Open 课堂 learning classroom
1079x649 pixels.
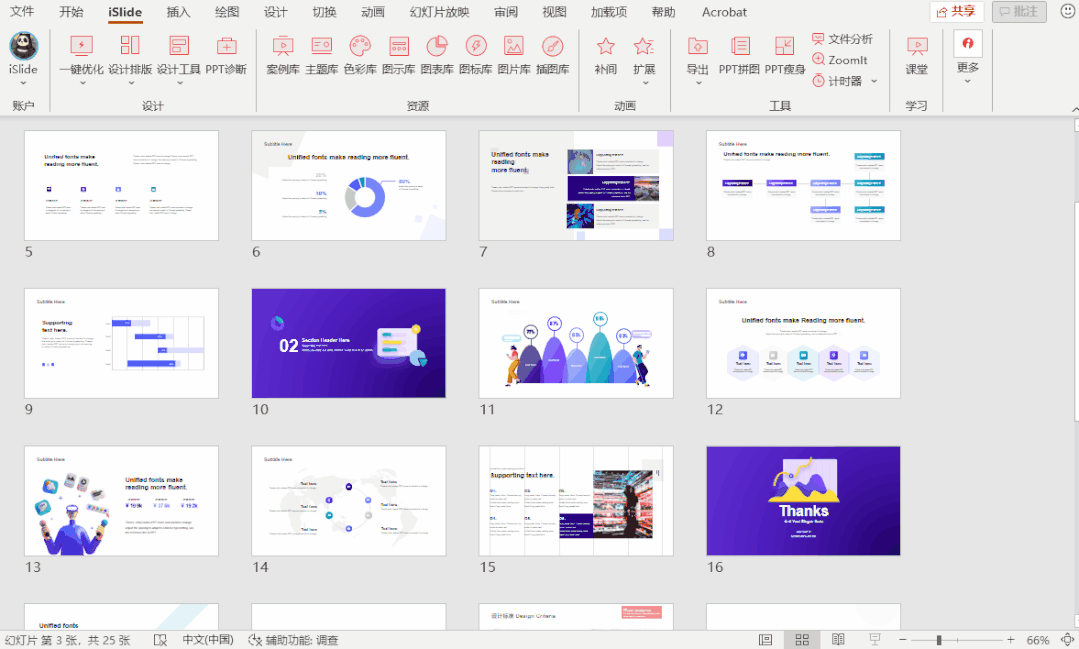pyautogui.click(x=917, y=54)
